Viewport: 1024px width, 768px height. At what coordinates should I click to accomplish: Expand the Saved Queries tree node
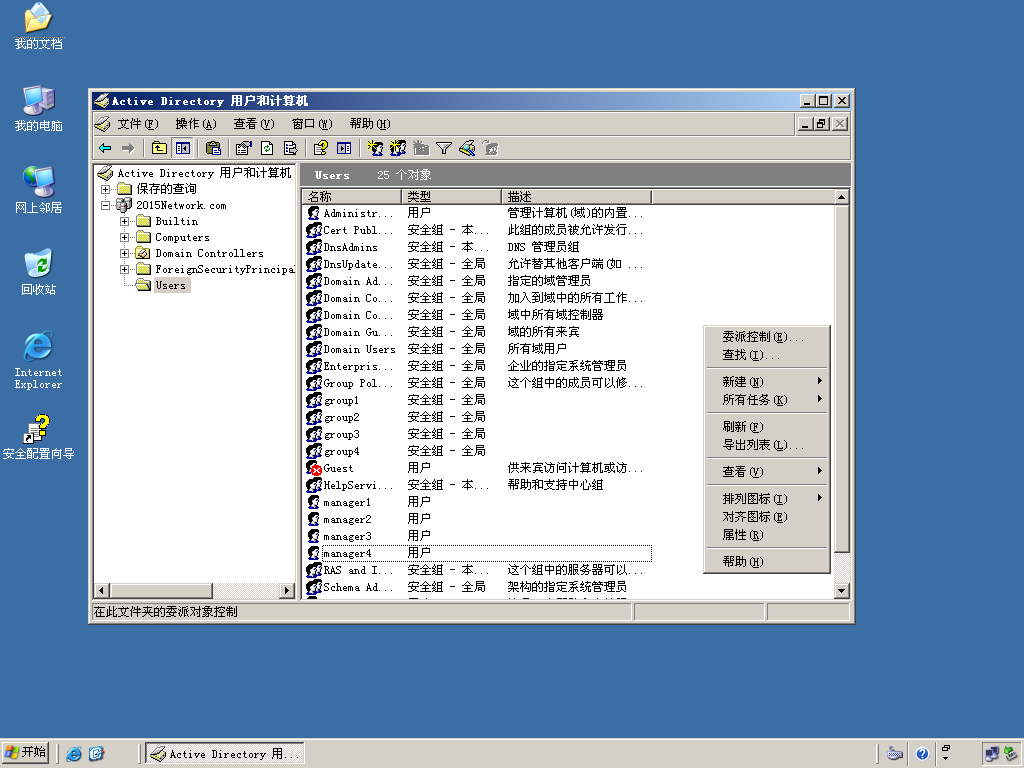click(105, 189)
